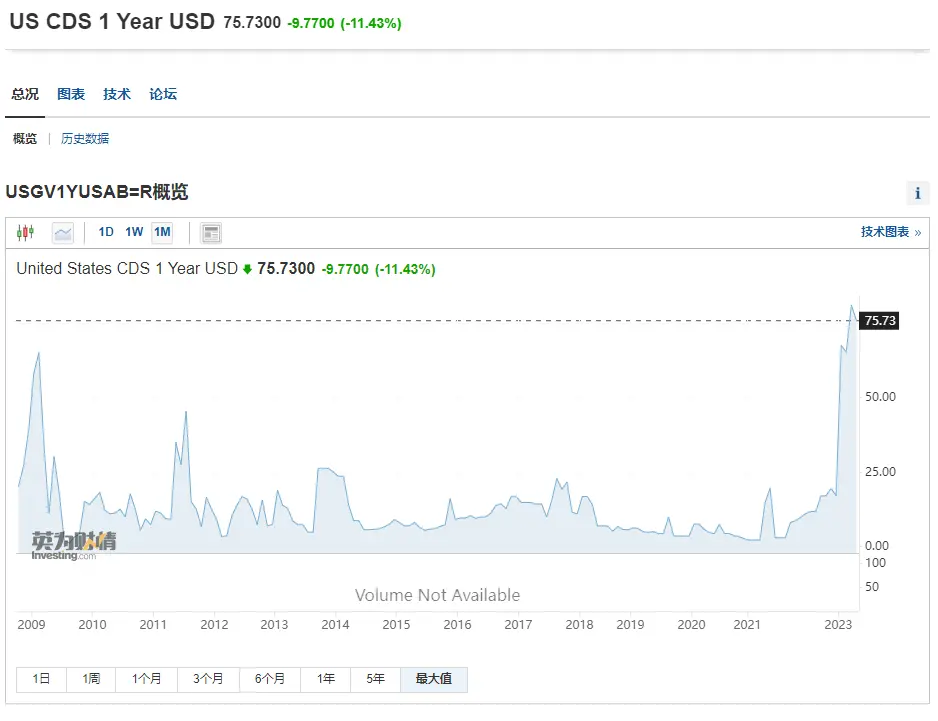Screen dimensions: 938x721
Task: Click the 2009 label on time axis
Action: pyautogui.click(x=31, y=625)
